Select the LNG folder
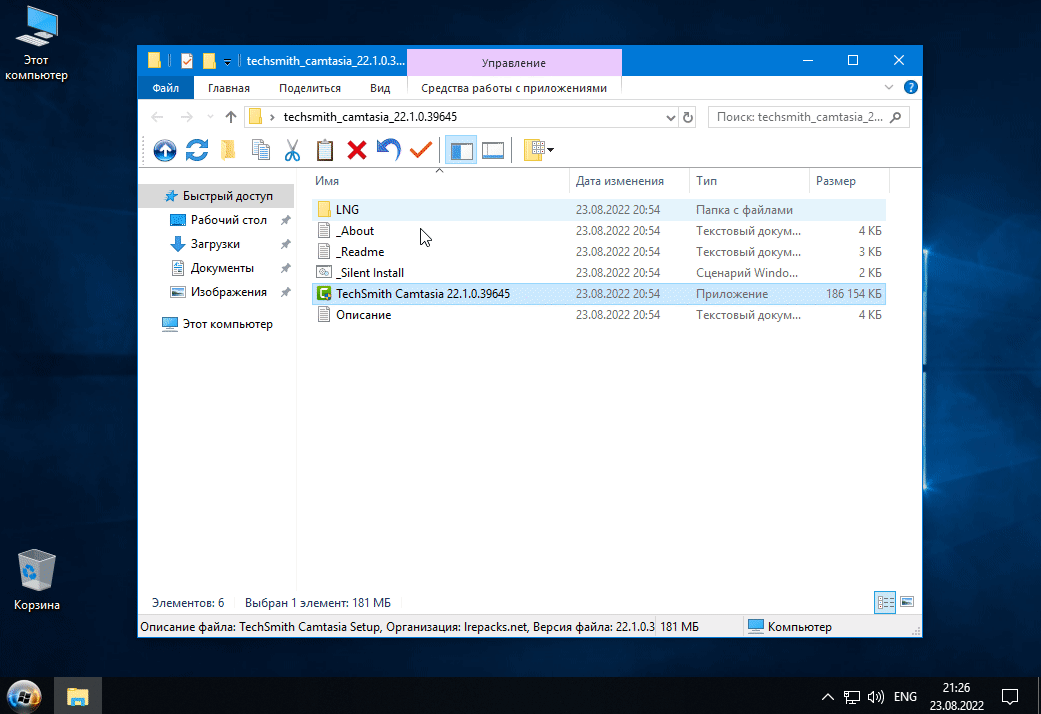1041x714 pixels. 598,210
